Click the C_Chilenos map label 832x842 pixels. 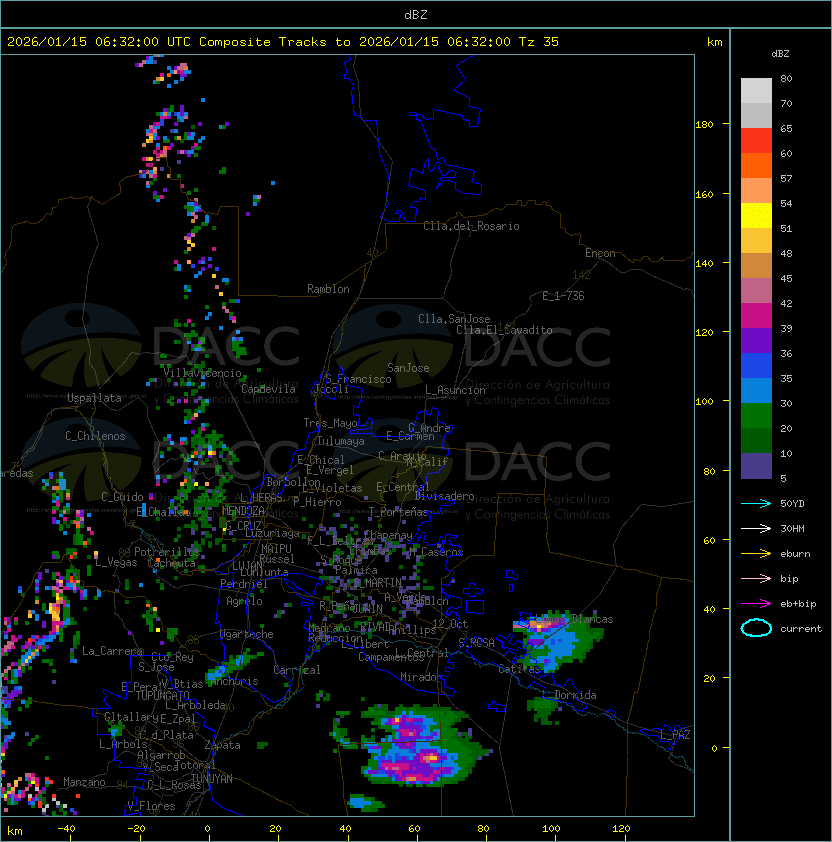click(x=95, y=435)
